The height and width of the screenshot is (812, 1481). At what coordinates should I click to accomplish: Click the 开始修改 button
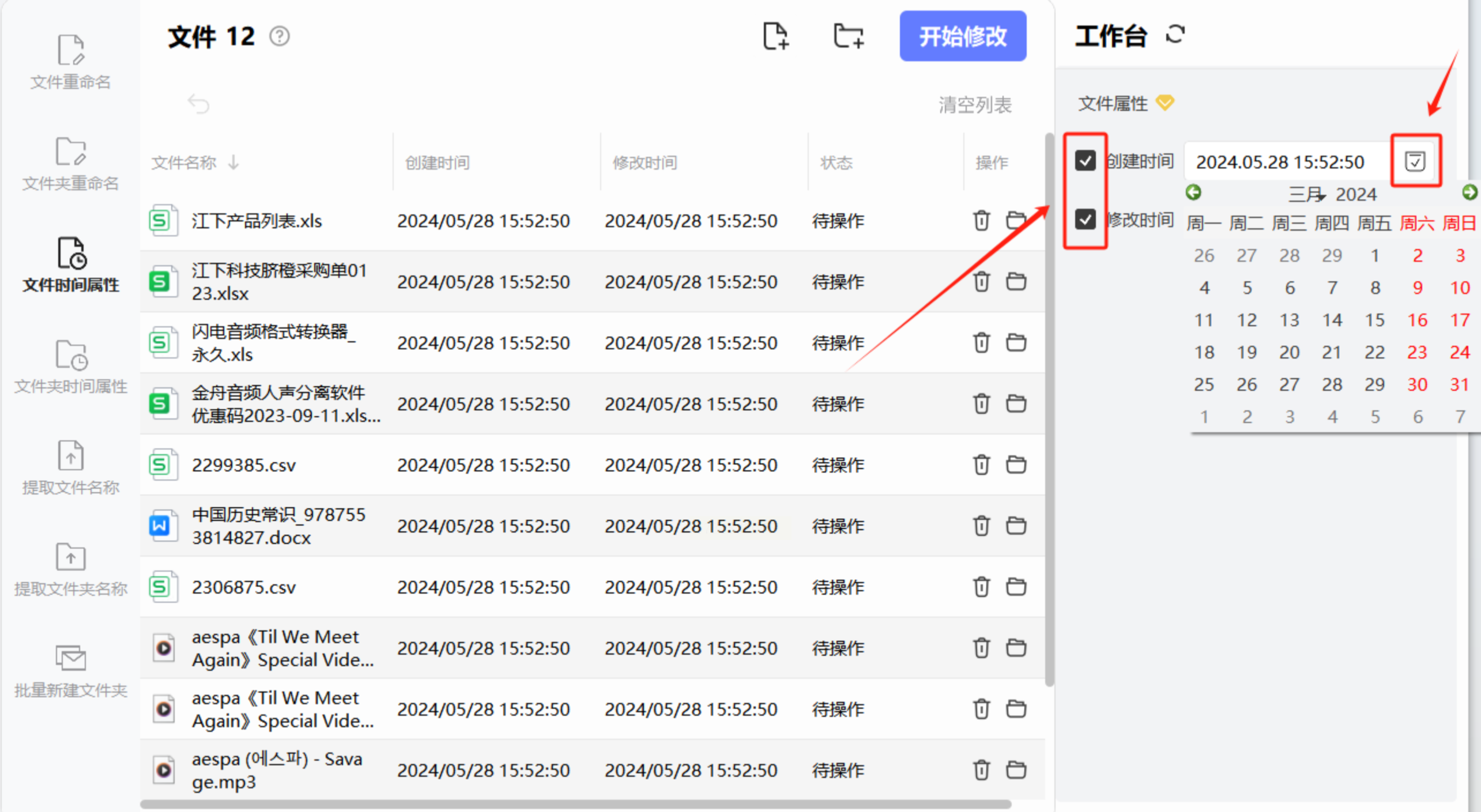click(x=963, y=36)
